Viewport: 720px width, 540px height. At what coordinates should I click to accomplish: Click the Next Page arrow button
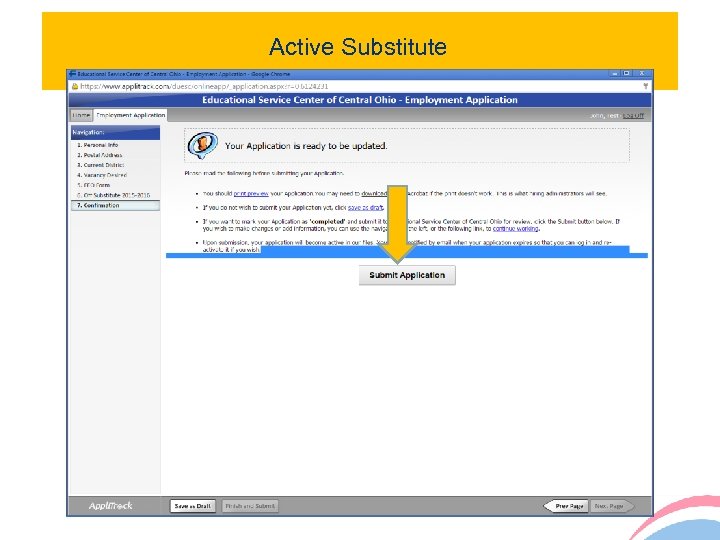[x=612, y=506]
